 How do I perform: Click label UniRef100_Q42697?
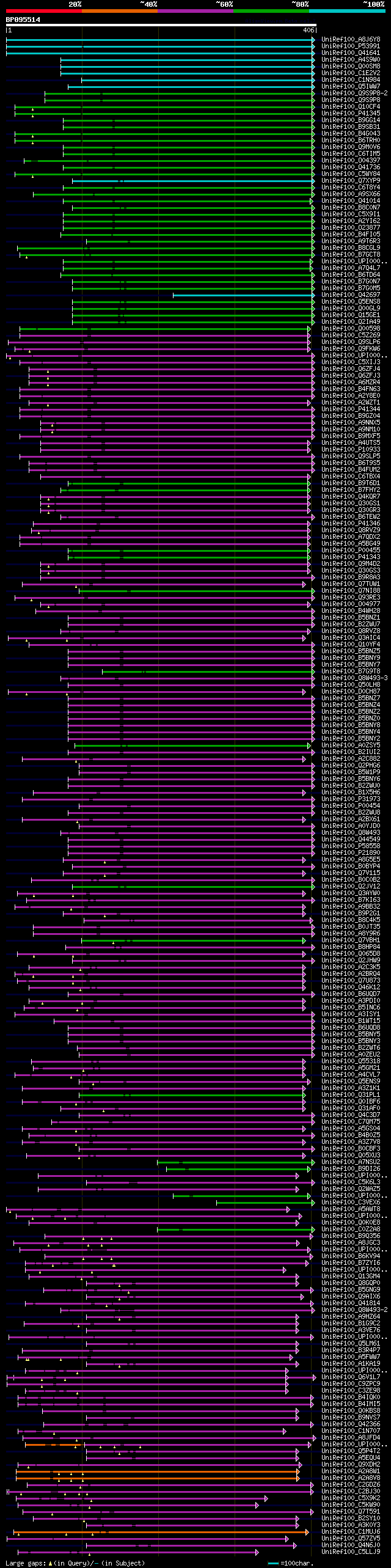pyautogui.click(x=351, y=295)
